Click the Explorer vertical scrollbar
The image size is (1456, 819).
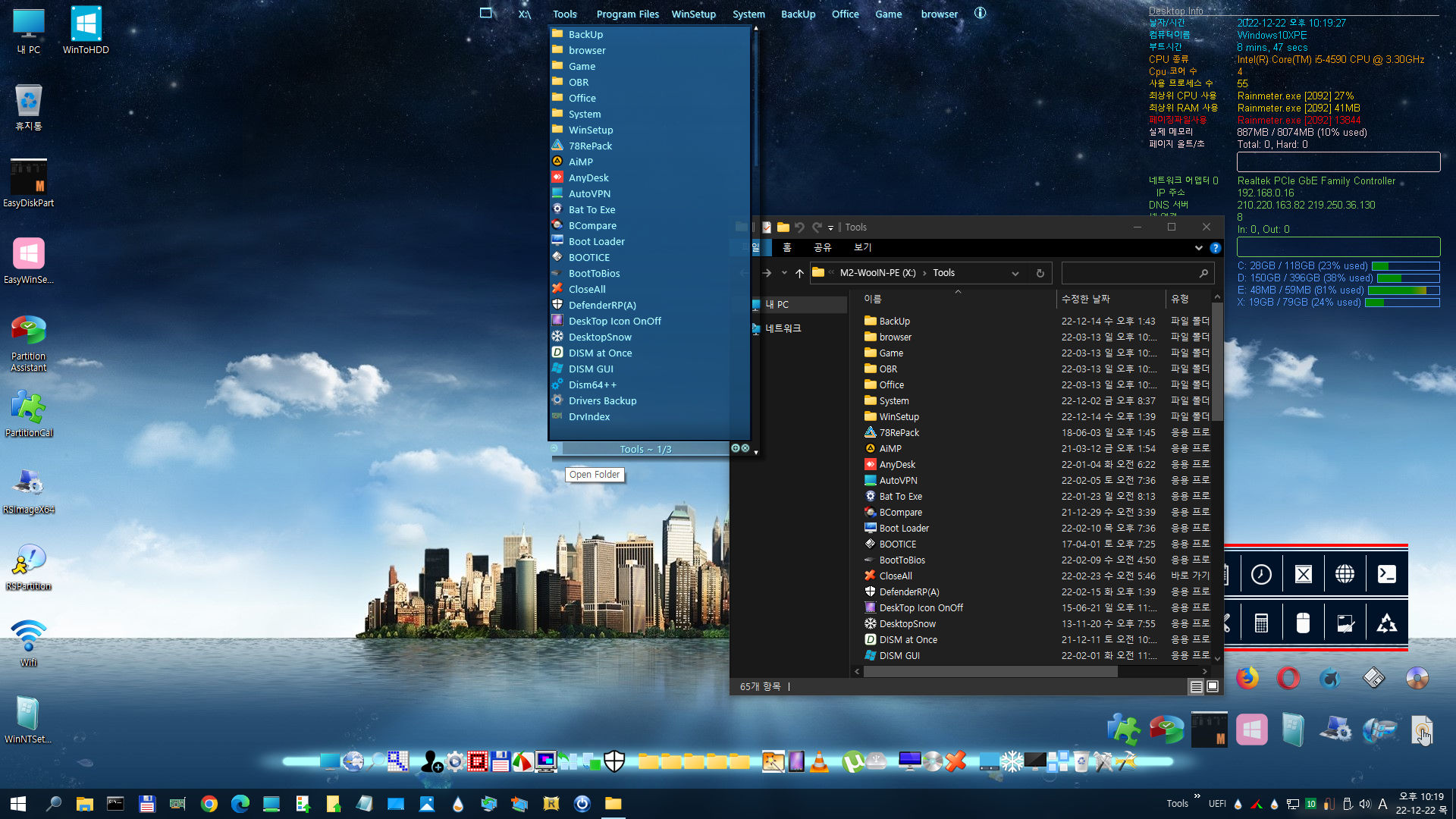[x=1217, y=361]
